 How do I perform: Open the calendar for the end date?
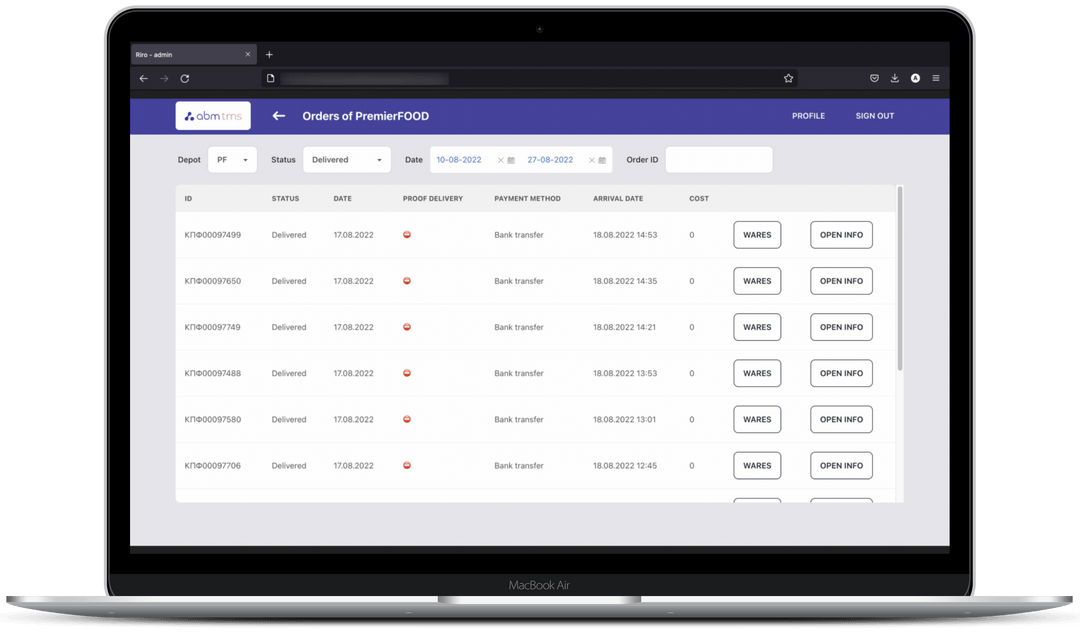(602, 160)
